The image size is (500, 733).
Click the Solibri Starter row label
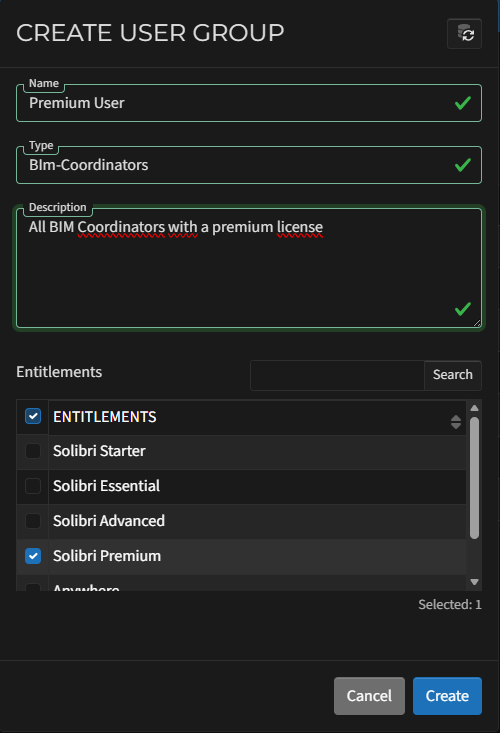click(99, 451)
